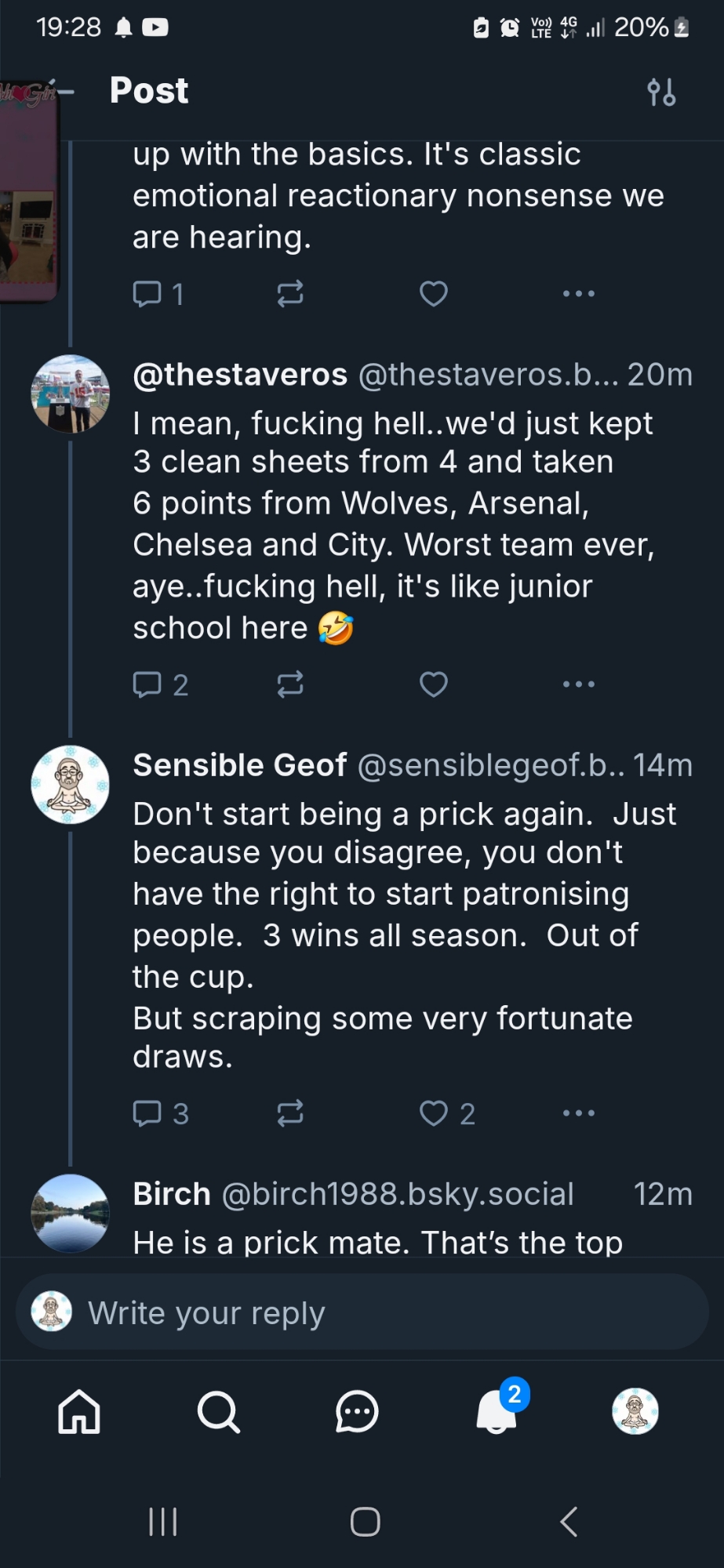Open my profile tab avatar
Screen dimensions: 724x1568
tap(635, 1412)
